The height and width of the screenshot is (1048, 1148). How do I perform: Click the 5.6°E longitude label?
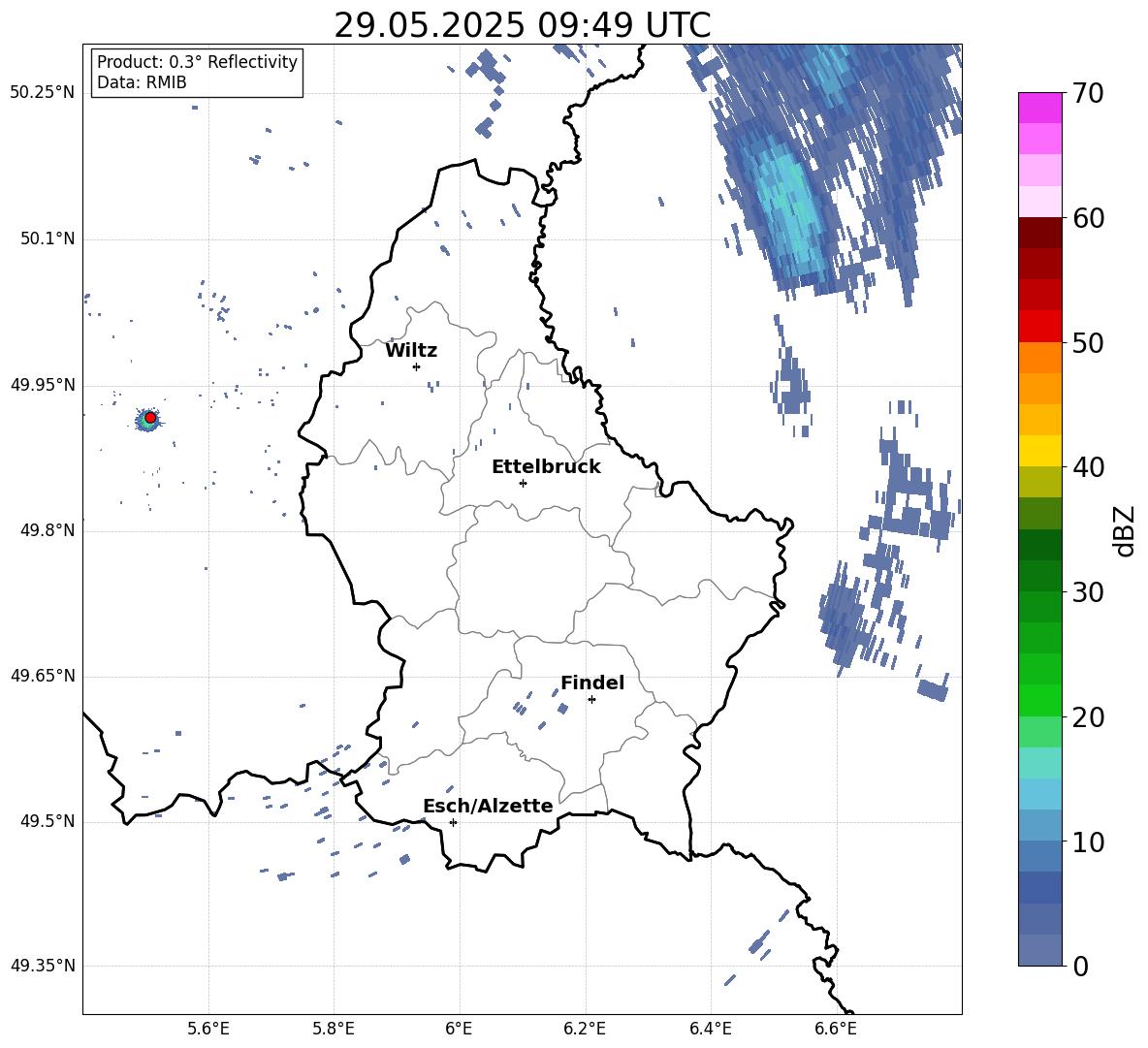(207, 1029)
